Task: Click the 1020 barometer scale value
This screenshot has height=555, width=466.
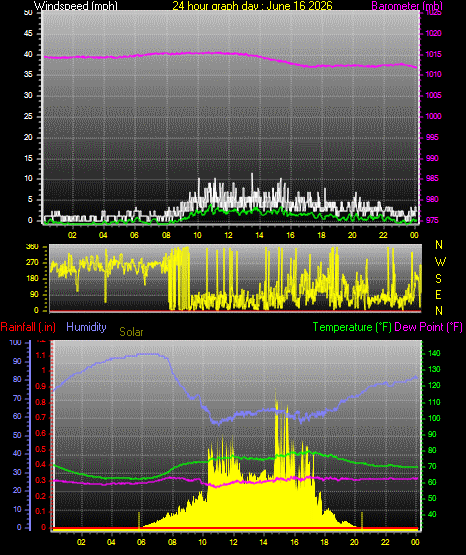Action: pos(433,34)
